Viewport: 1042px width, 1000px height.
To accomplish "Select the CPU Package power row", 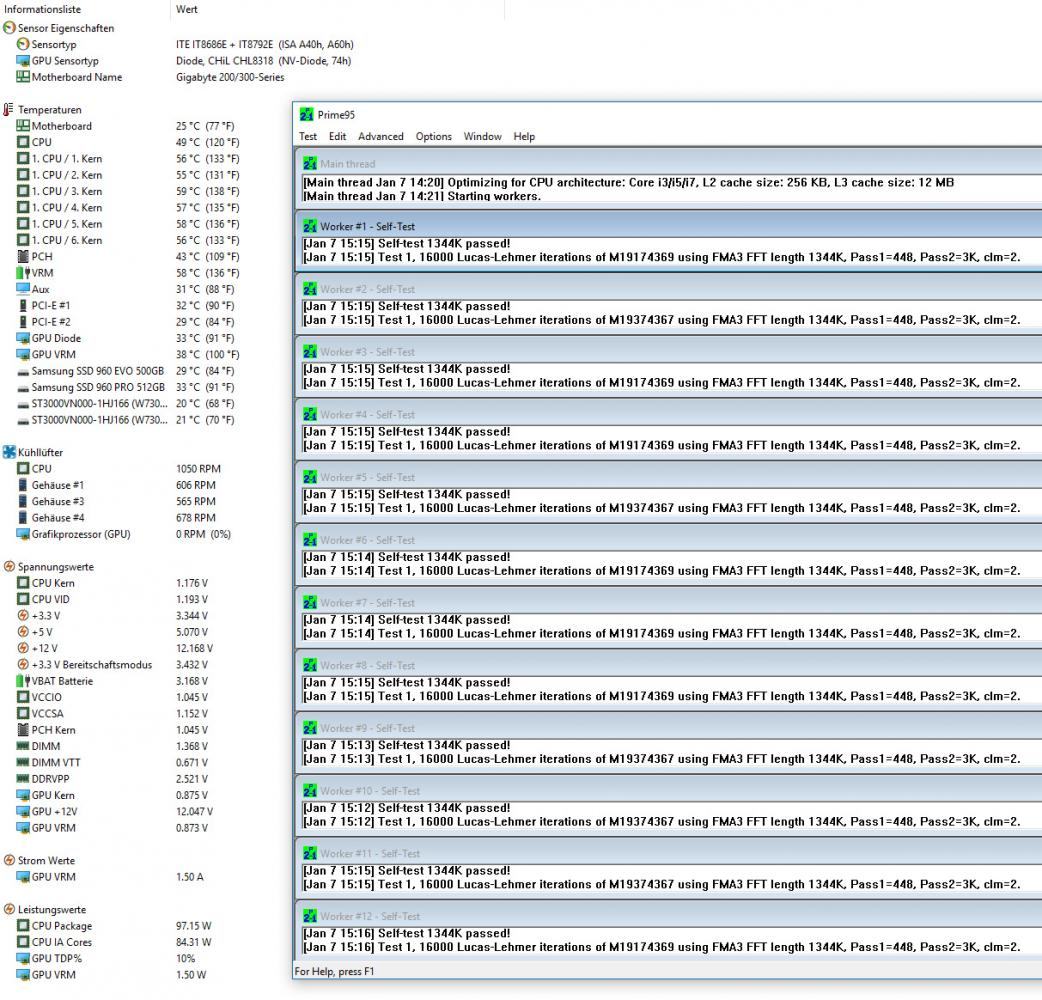I will (x=114, y=926).
